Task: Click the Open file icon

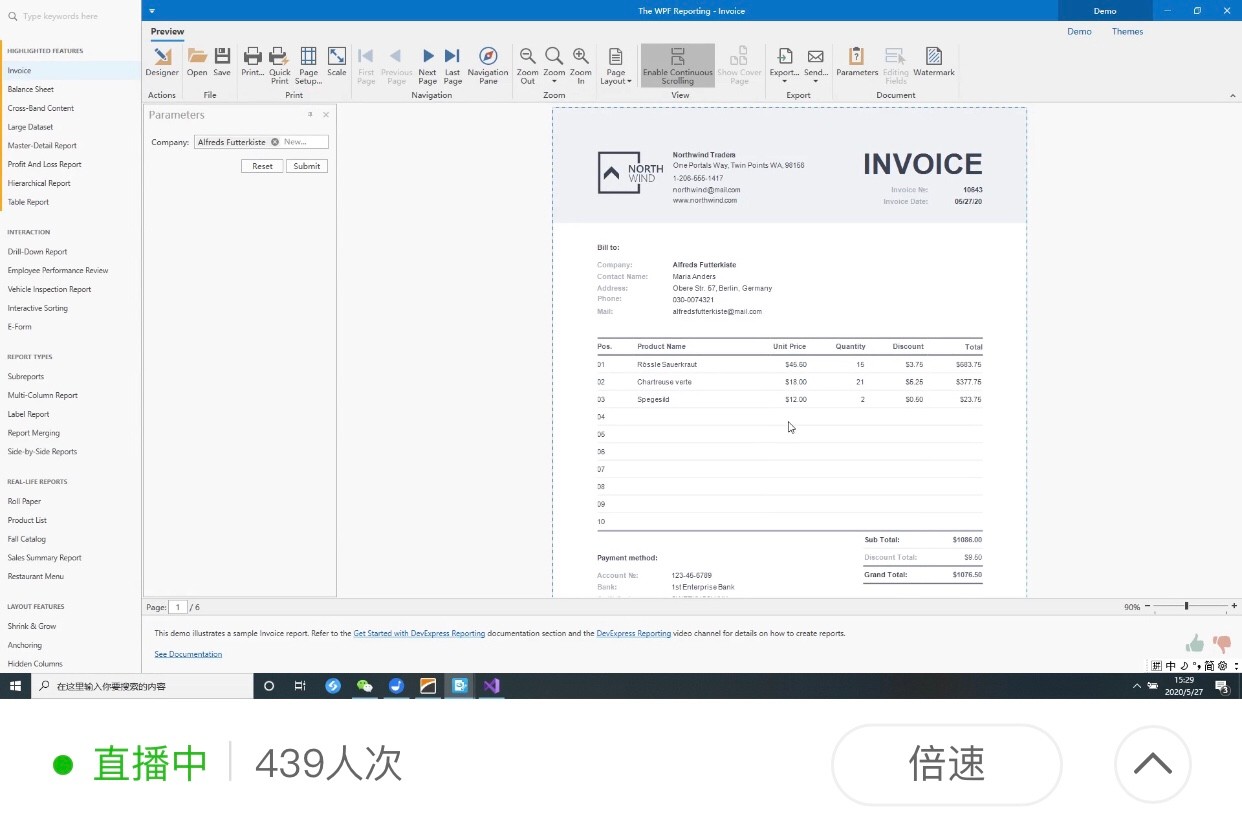Action: click(x=197, y=62)
